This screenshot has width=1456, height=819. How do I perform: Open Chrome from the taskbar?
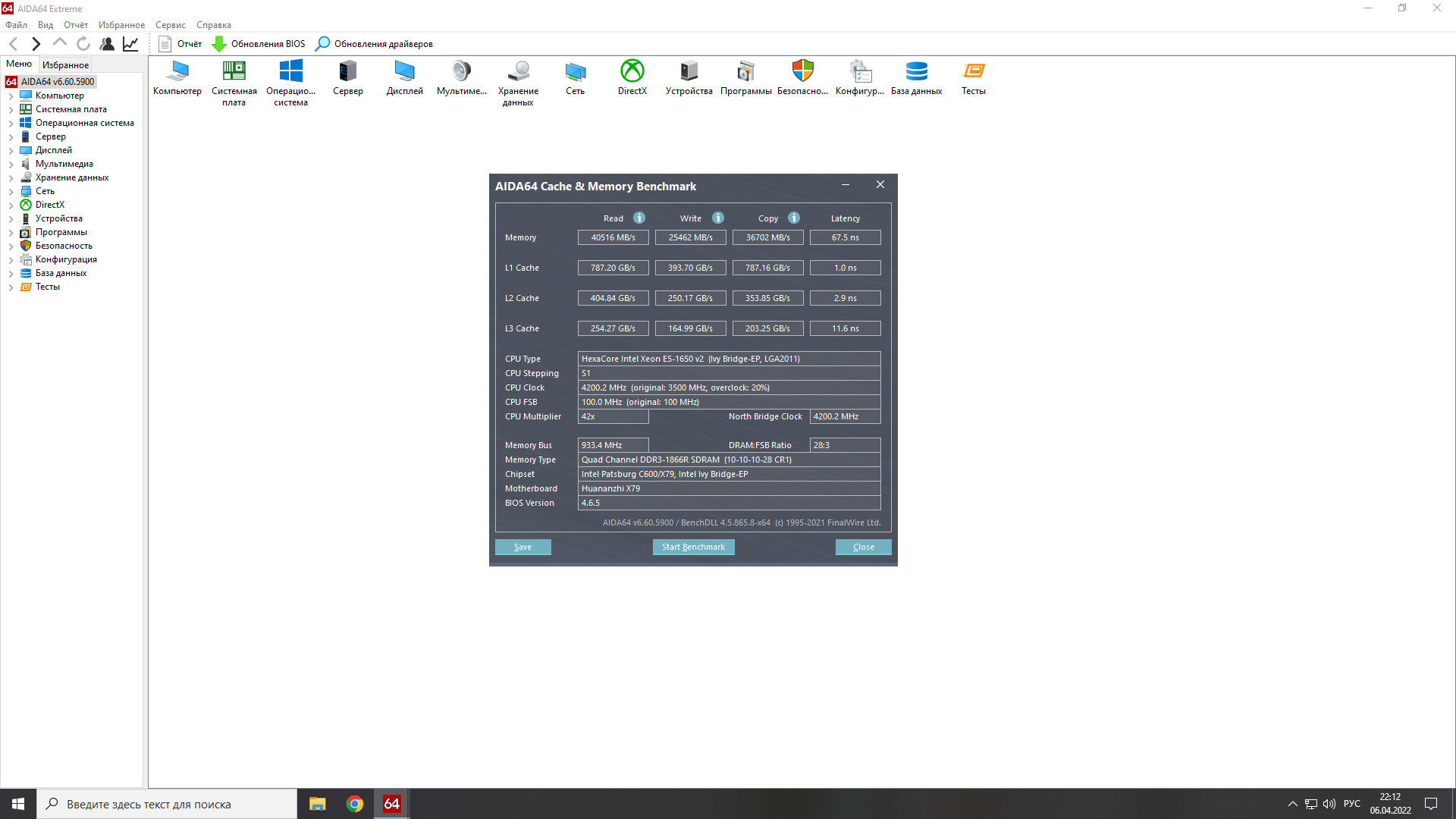click(355, 804)
